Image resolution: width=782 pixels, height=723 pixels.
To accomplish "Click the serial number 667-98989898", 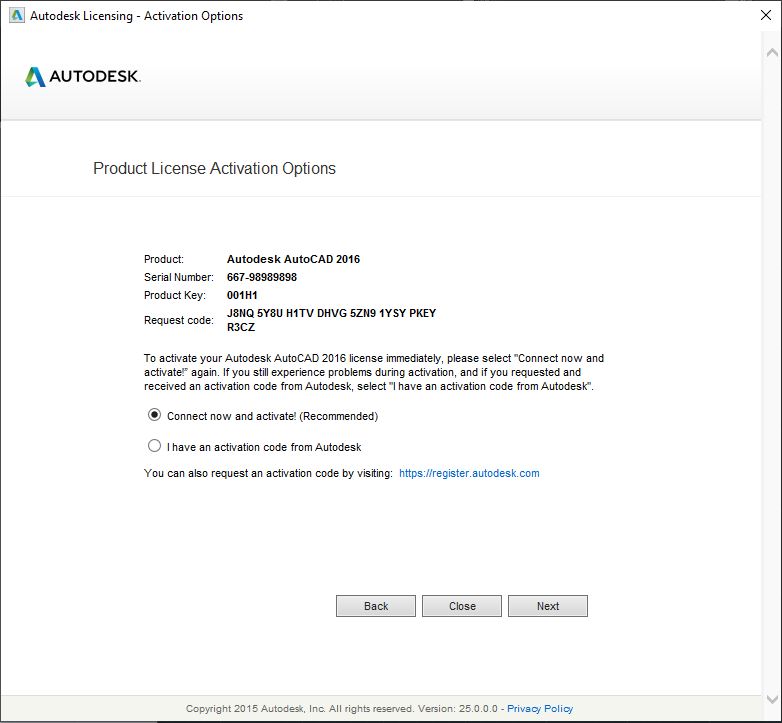I will [262, 277].
